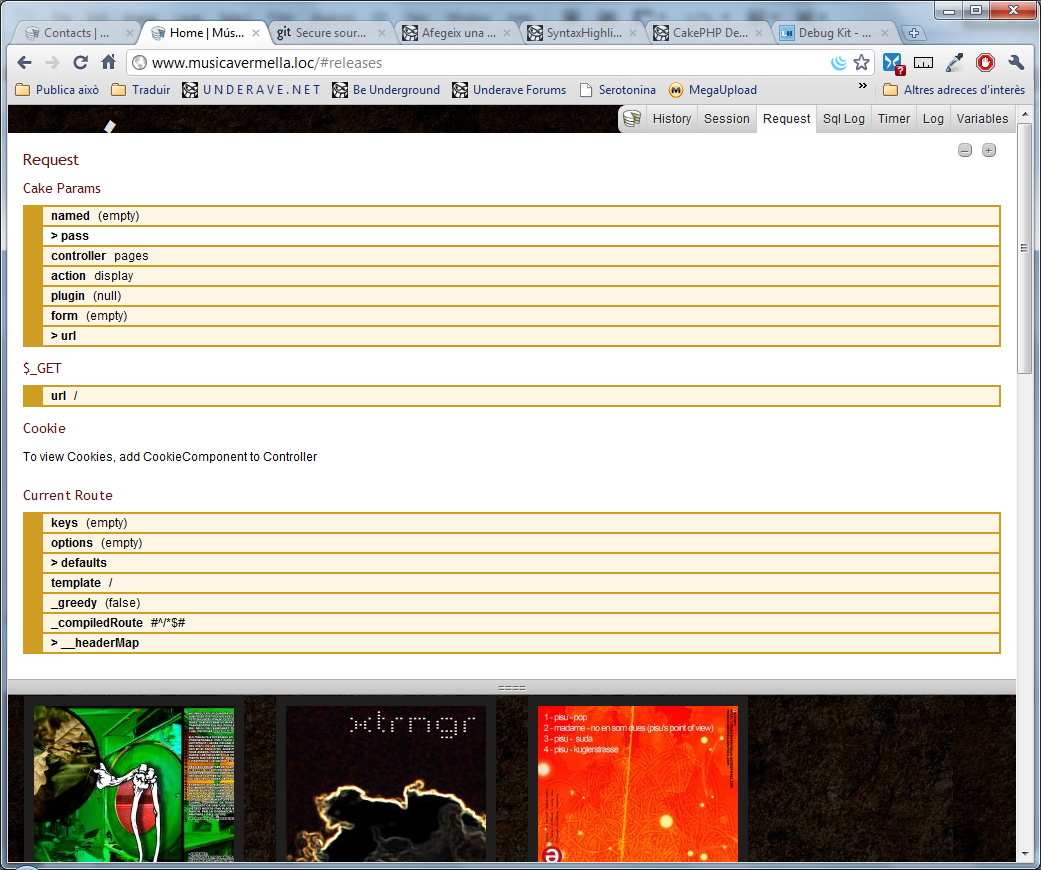
Task: Open a new browser tab
Action: tap(914, 33)
